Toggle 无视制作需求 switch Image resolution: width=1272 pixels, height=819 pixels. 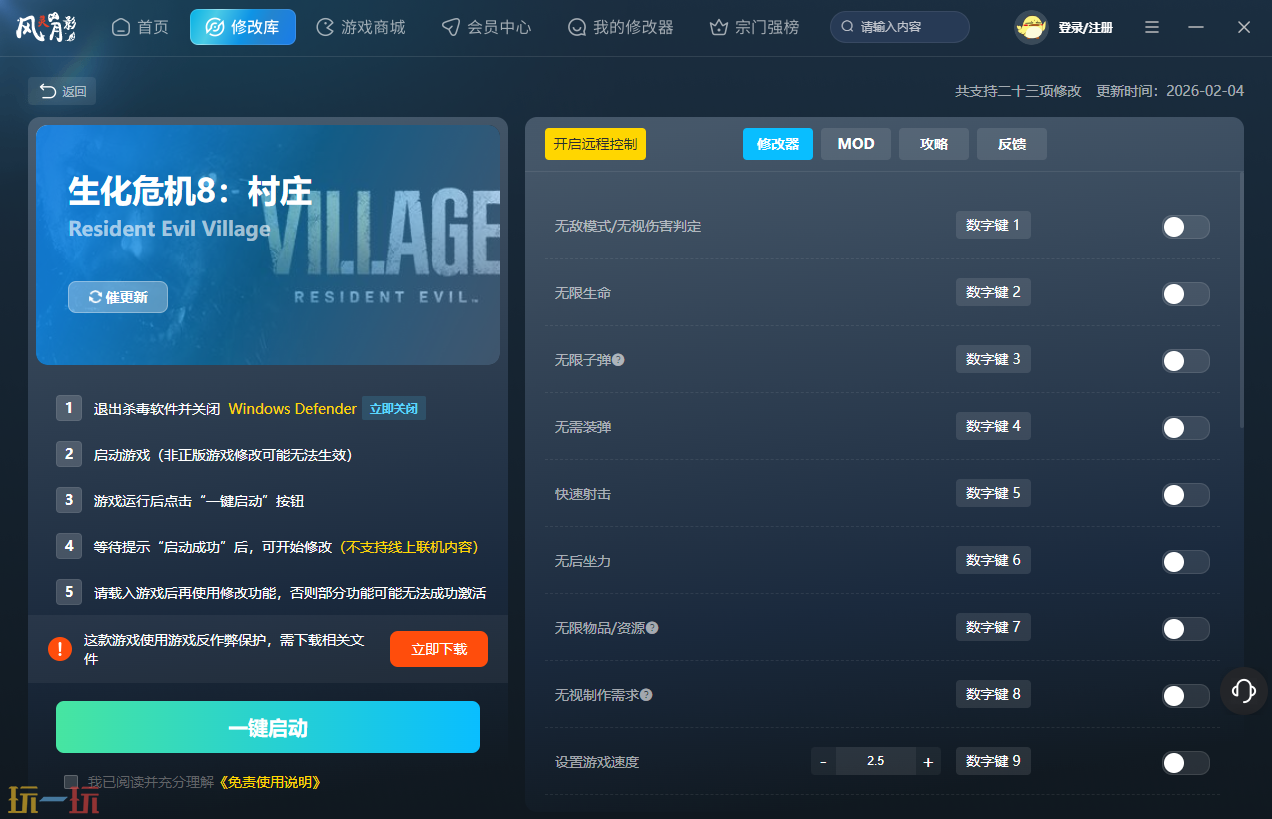pos(1186,696)
